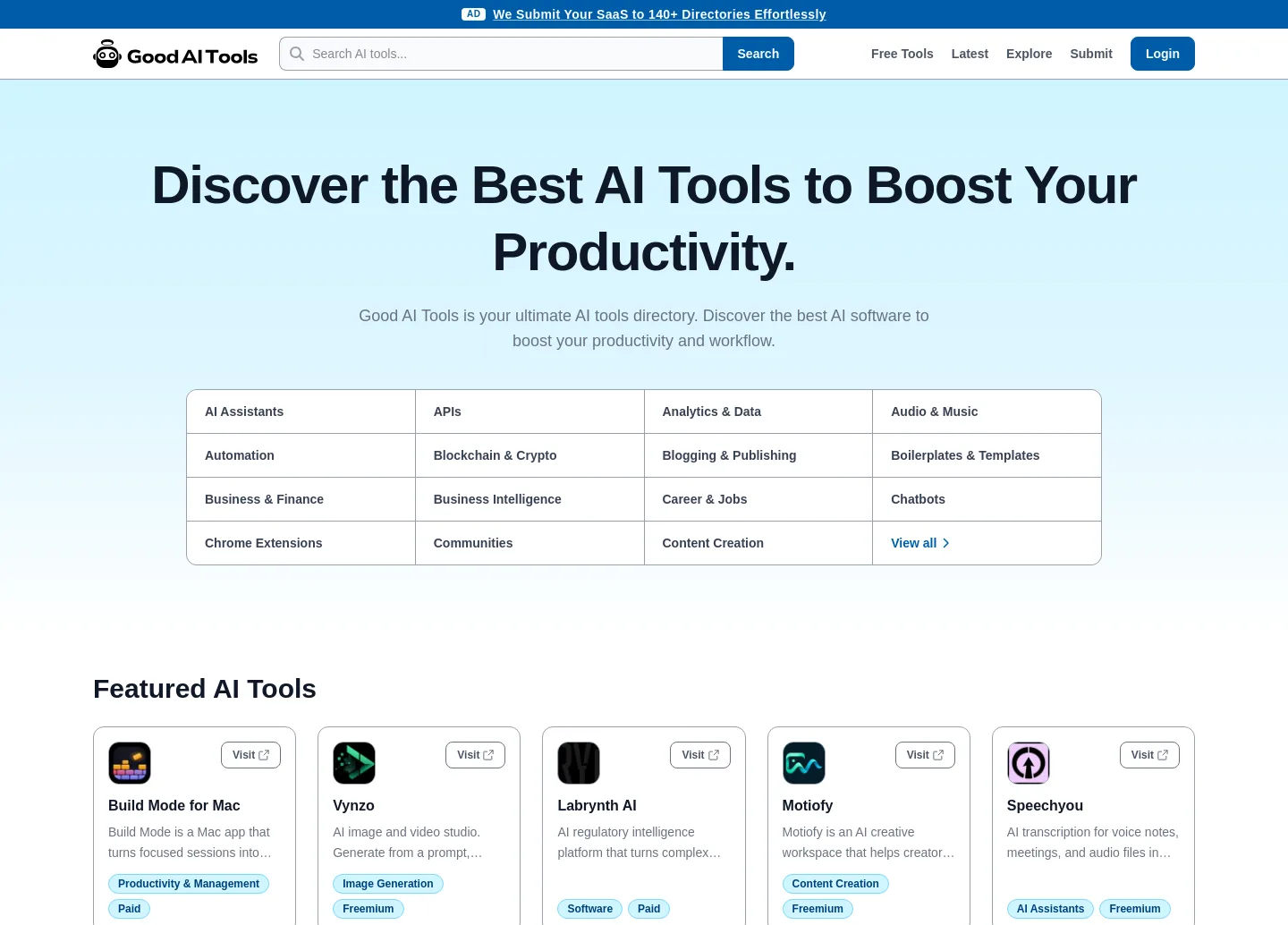Open the Free Tools menu item
Viewport: 1288px width, 925px height.
902,54
